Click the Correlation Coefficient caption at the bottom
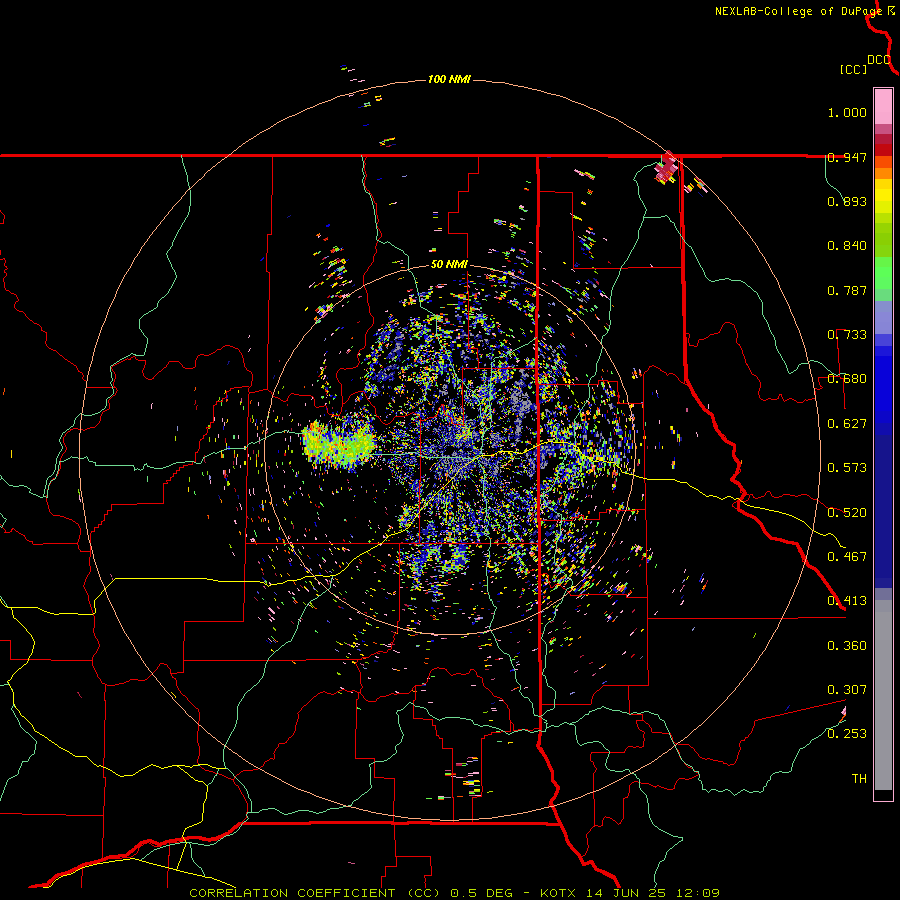Screen dimensions: 900x900 (x=454, y=893)
